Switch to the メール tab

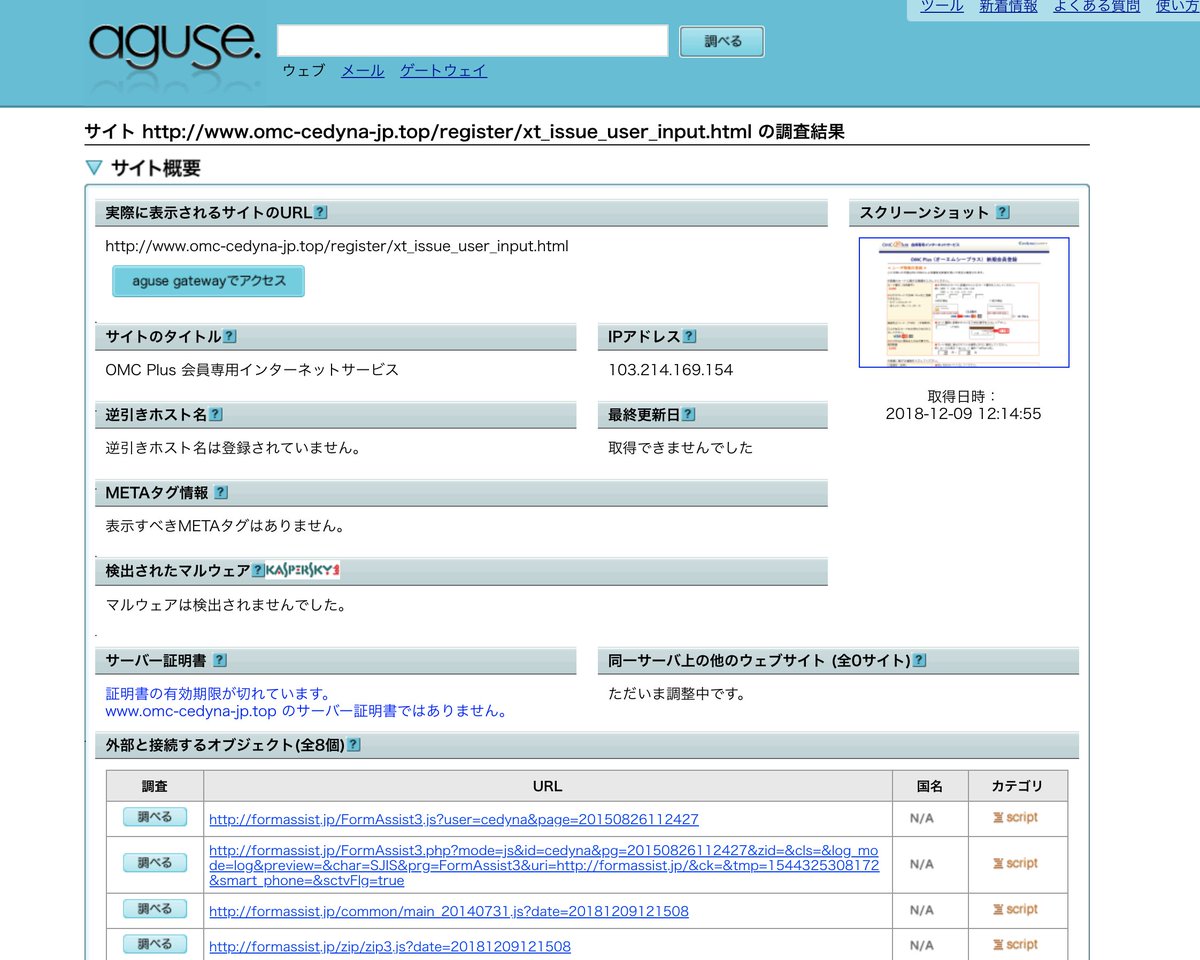(x=362, y=71)
